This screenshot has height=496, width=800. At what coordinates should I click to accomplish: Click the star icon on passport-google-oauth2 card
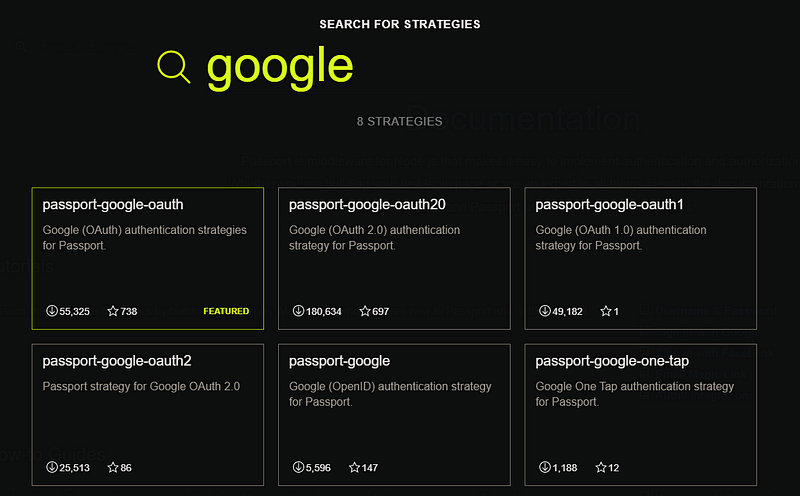[x=112, y=467]
